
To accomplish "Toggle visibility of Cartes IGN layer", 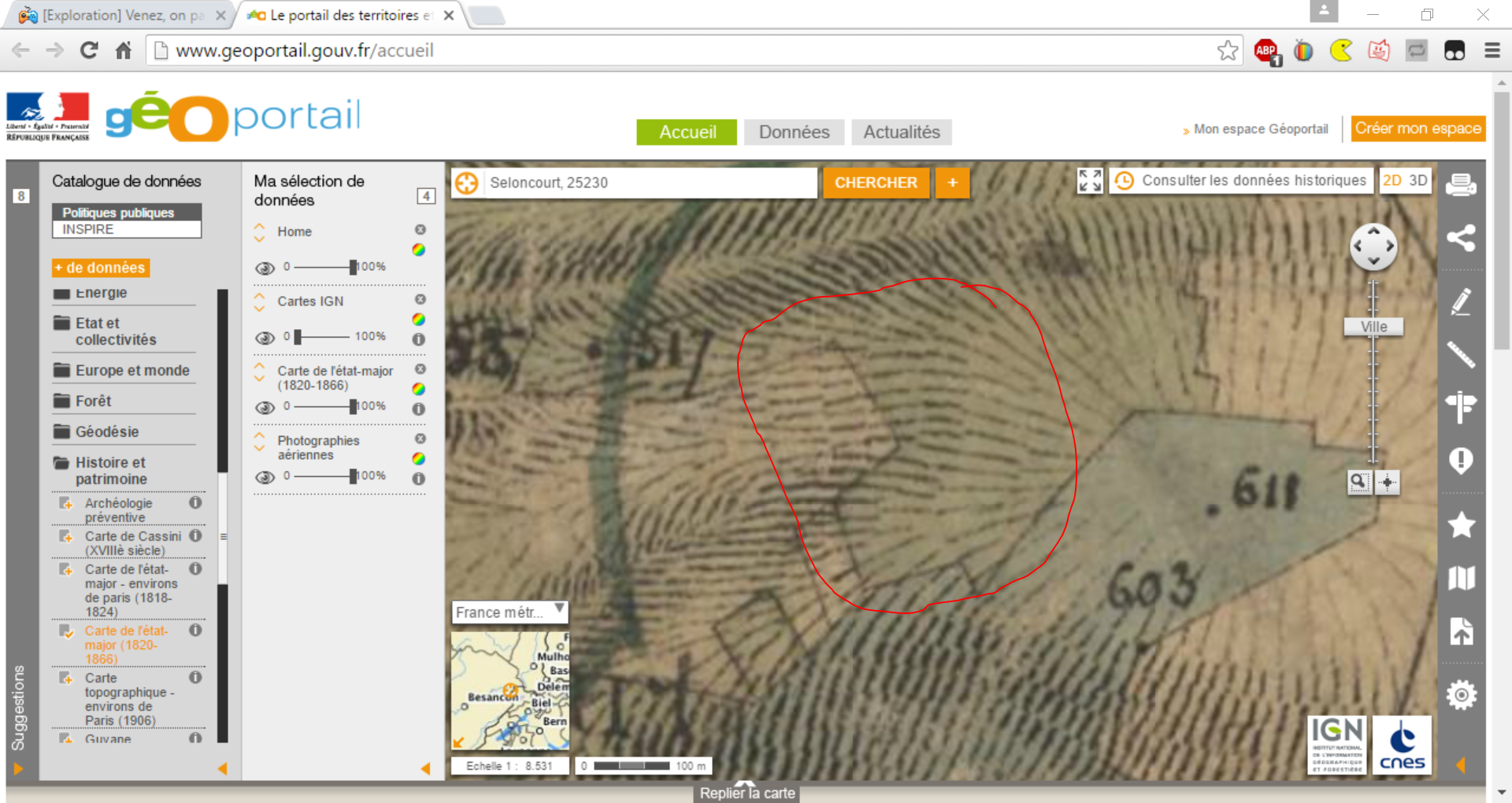I will click(x=265, y=338).
